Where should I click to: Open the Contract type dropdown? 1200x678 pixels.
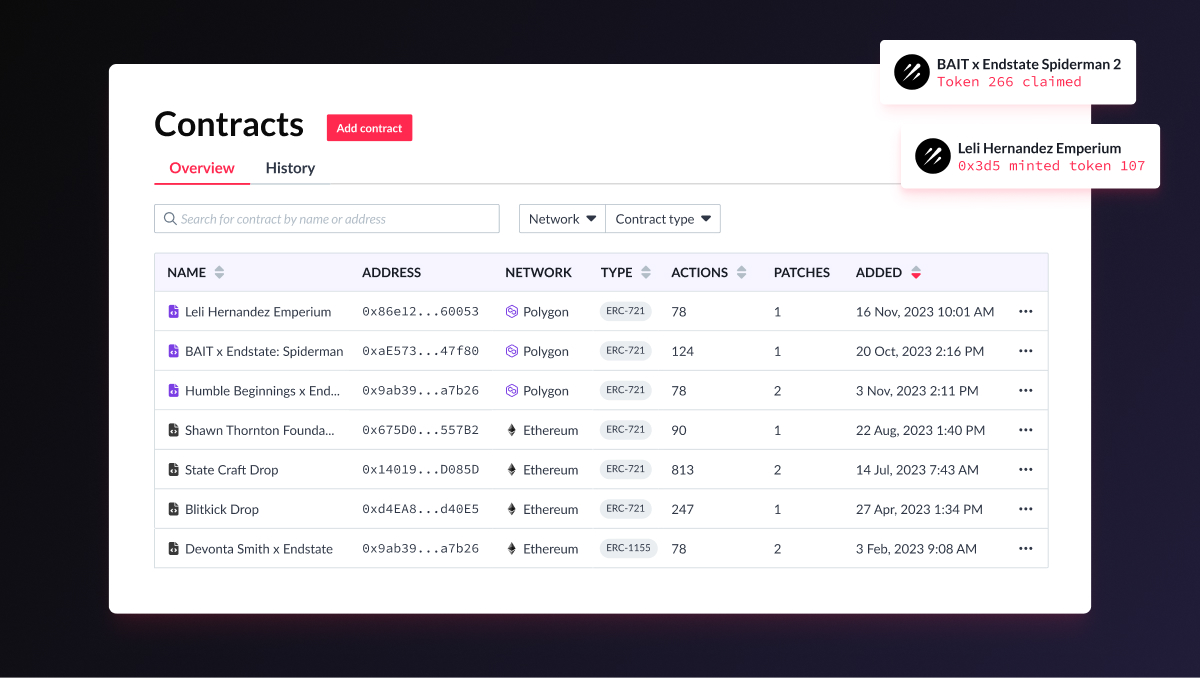pos(663,218)
